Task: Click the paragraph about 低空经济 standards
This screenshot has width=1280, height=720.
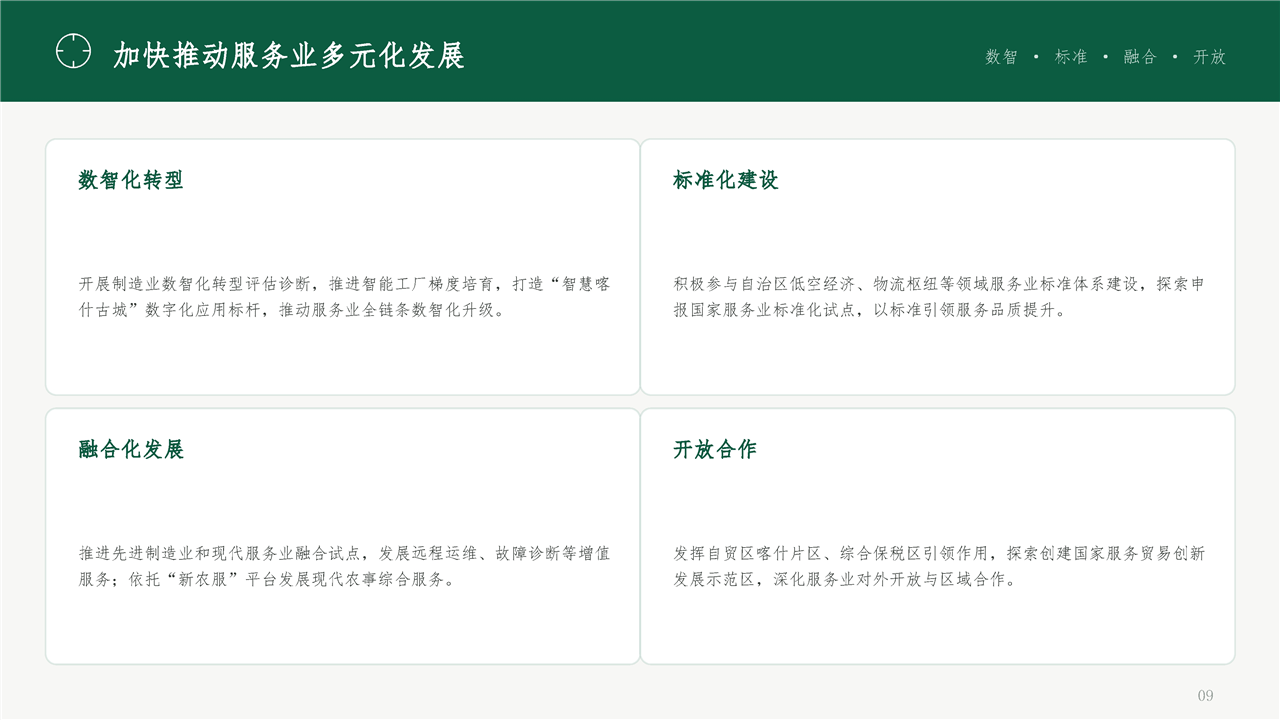Action: pyautogui.click(x=939, y=297)
